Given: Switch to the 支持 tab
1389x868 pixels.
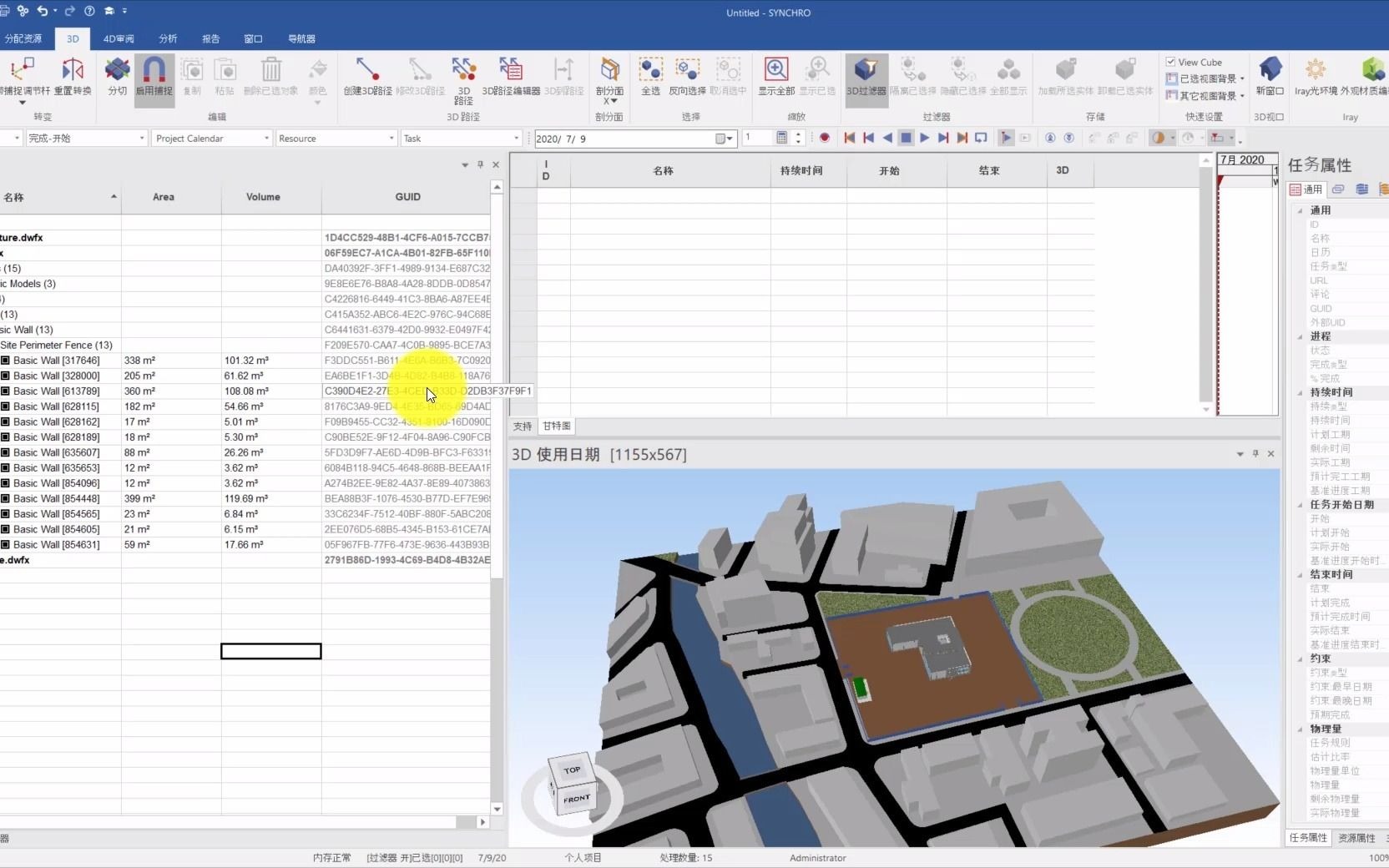Looking at the screenshot, I should 523,426.
